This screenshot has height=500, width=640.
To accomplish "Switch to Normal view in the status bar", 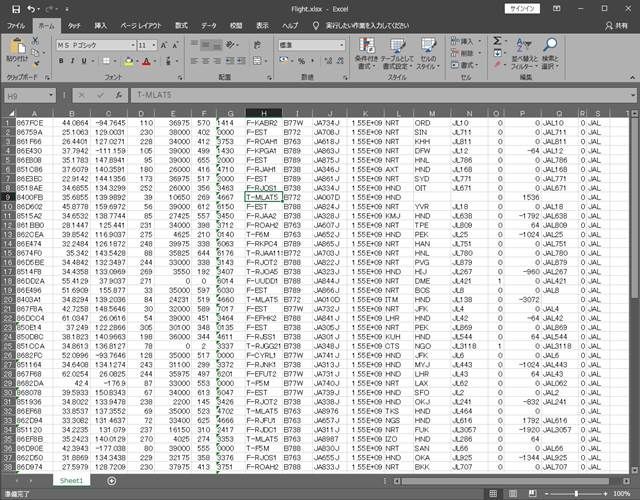I will point(493,493).
